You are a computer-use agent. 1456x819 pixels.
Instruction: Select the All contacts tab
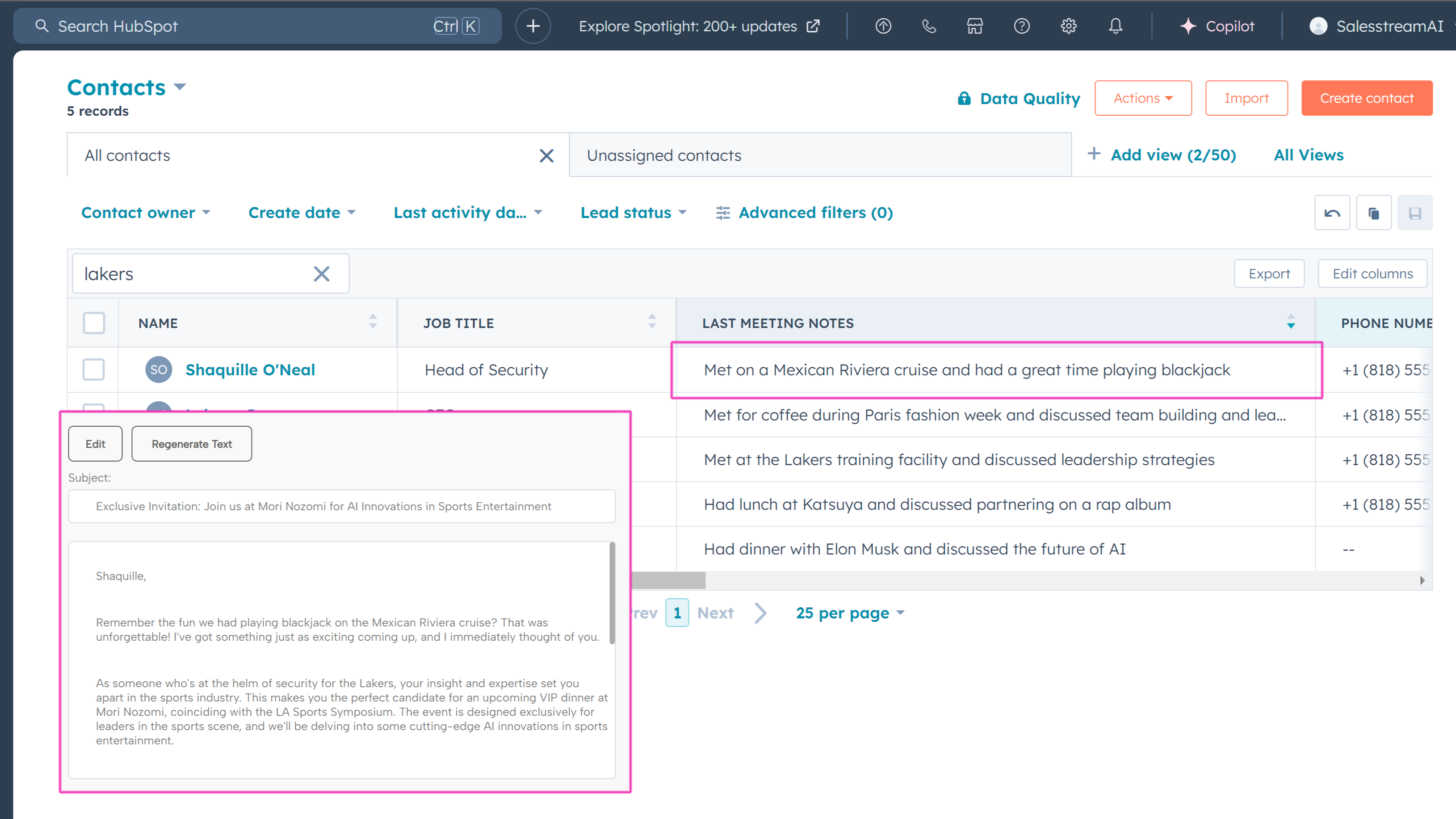127,155
